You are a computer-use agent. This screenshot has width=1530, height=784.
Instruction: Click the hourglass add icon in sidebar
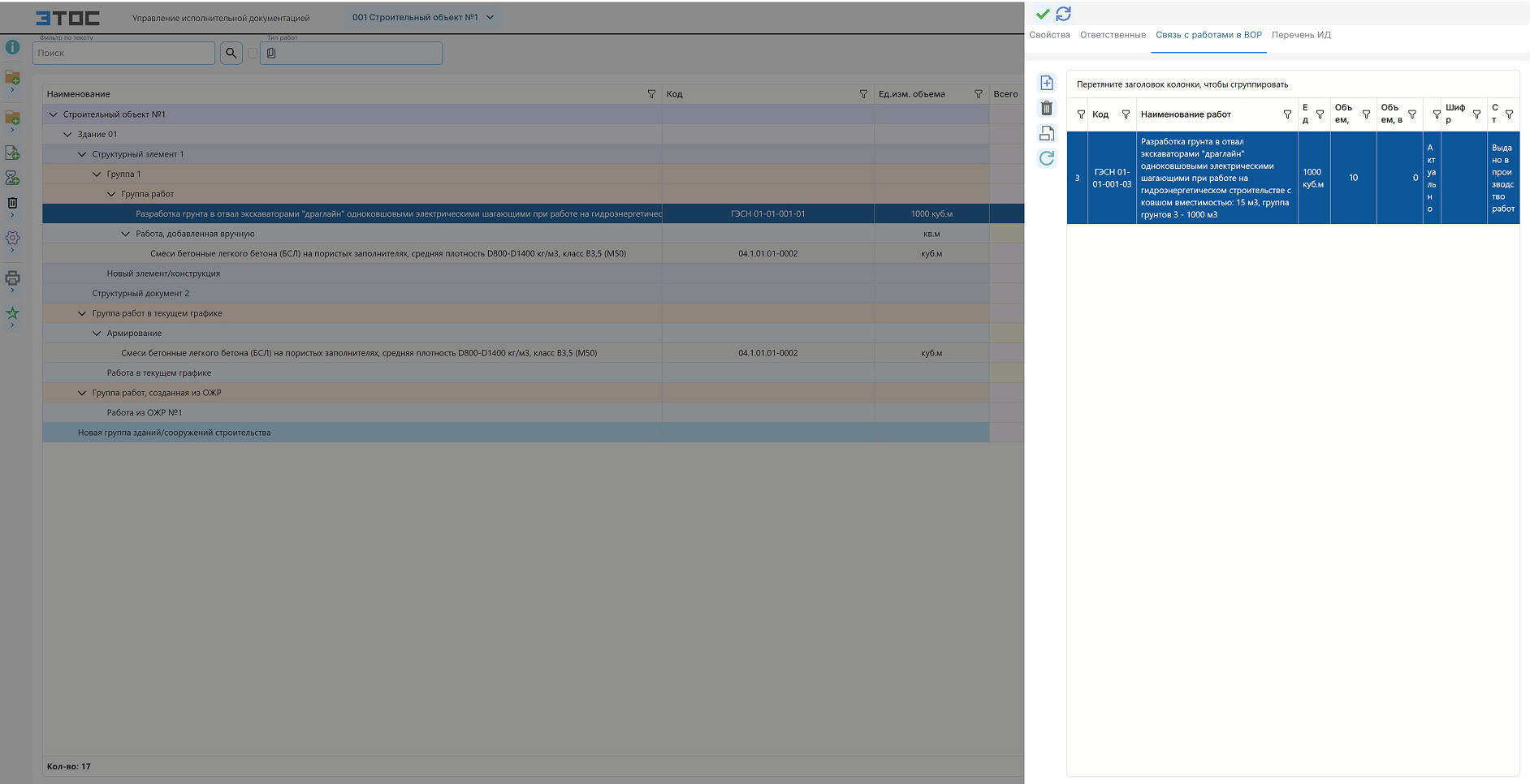[12, 178]
